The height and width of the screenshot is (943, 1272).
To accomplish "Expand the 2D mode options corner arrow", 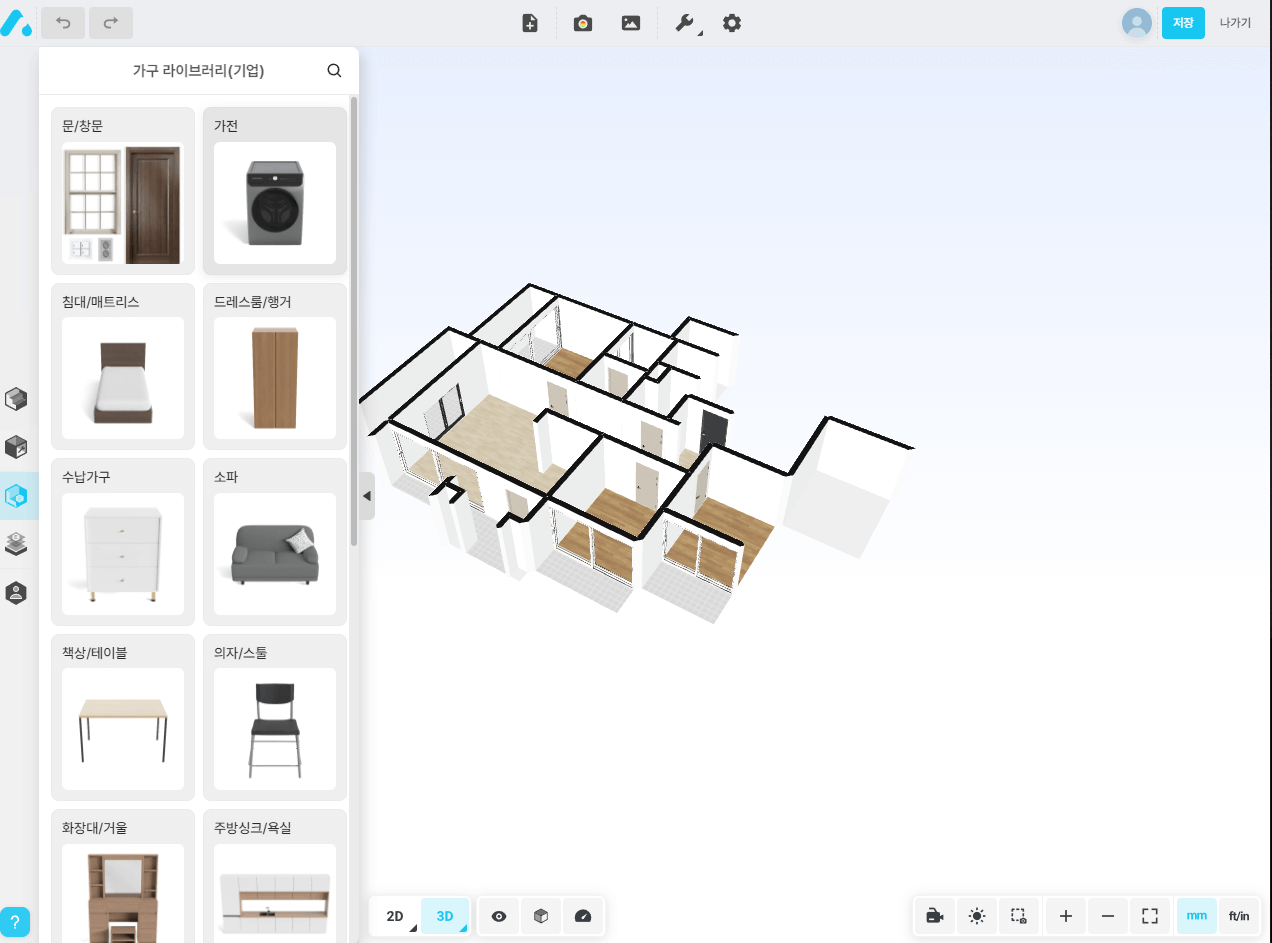I will 411,928.
